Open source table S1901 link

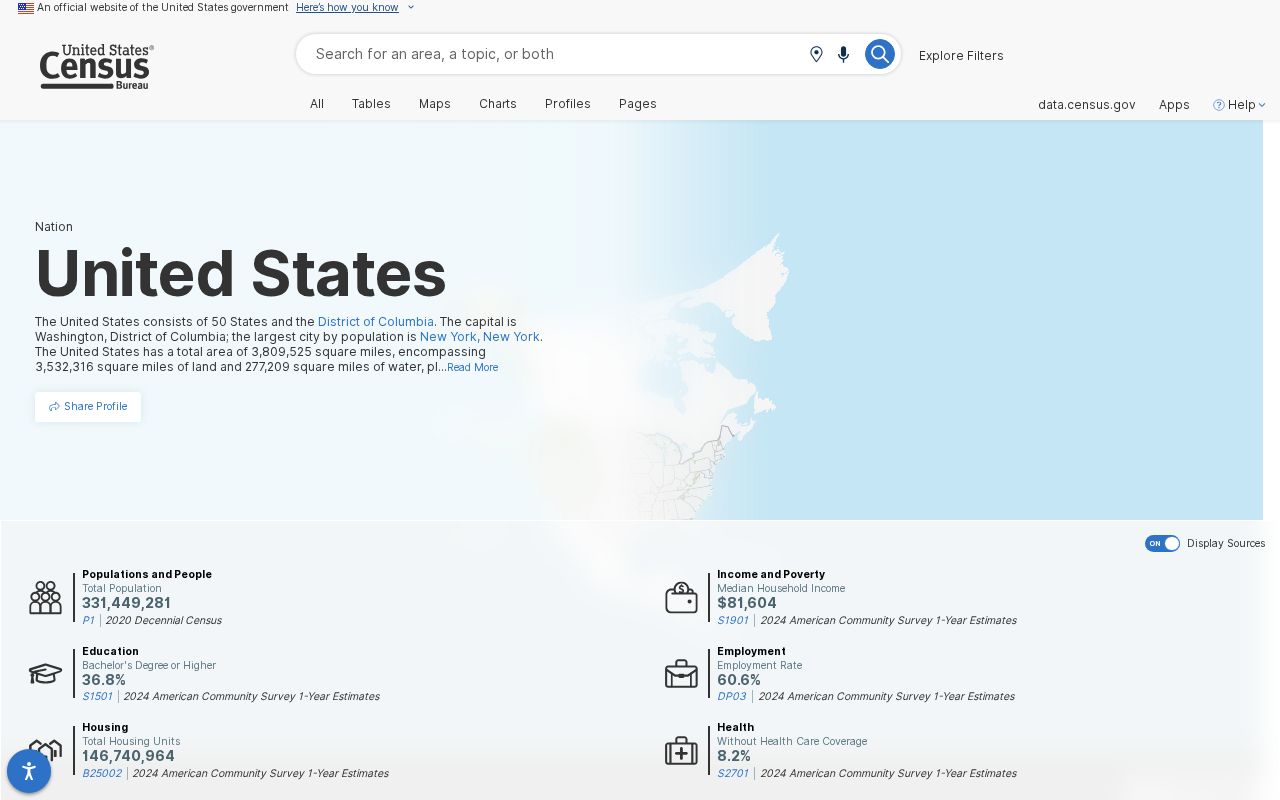click(x=733, y=620)
